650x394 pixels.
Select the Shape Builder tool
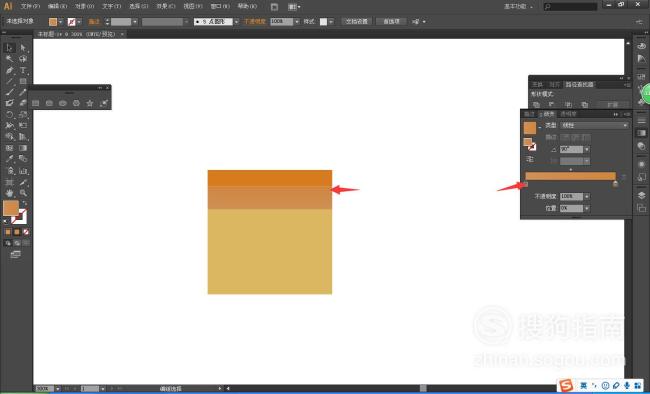[x=9, y=137]
